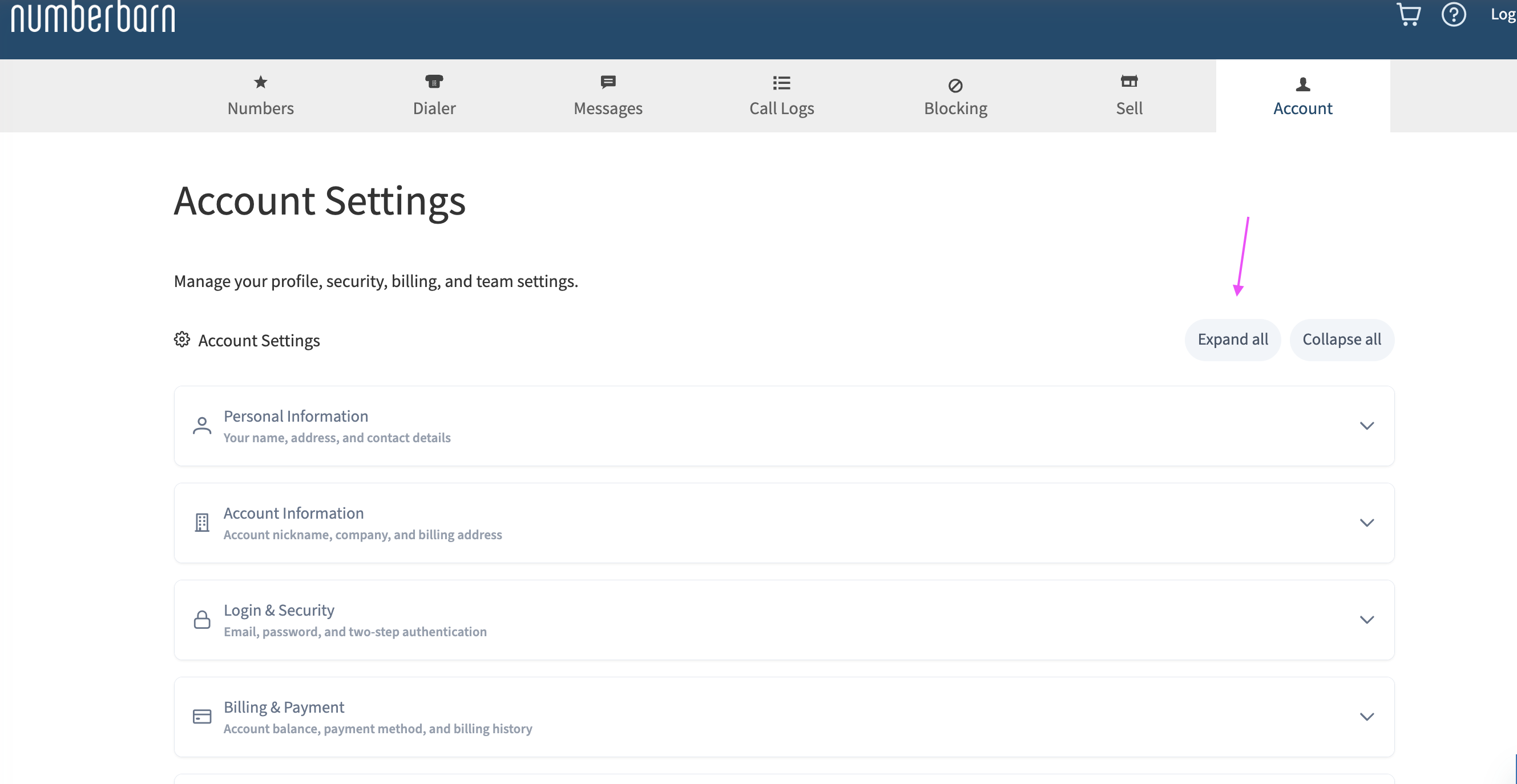Click the telephone icon above Dialer
Image resolution: width=1517 pixels, height=784 pixels.
click(x=434, y=81)
